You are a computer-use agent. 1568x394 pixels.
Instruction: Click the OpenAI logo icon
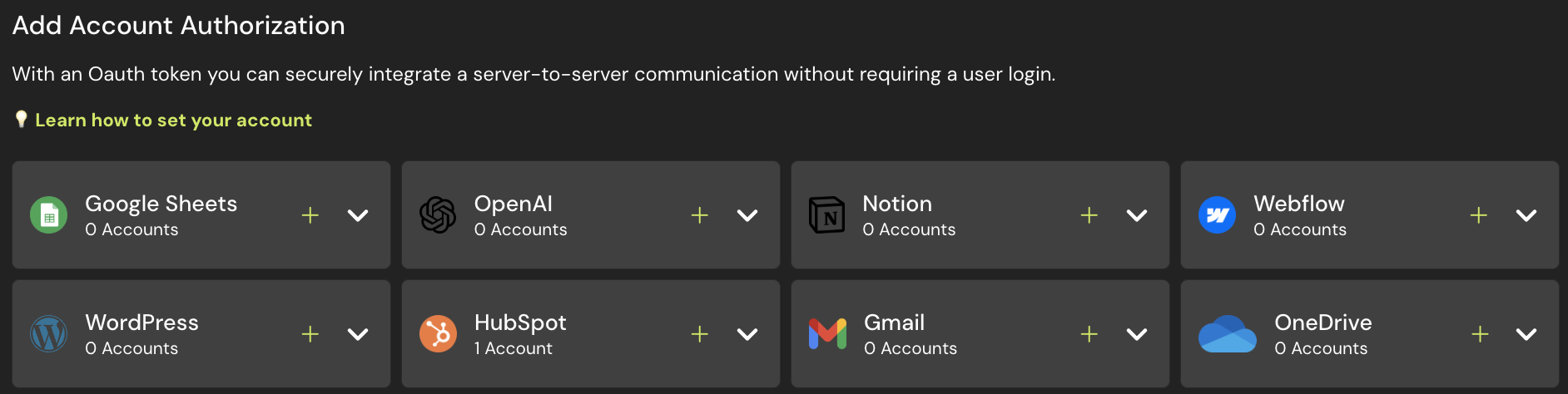(x=438, y=216)
